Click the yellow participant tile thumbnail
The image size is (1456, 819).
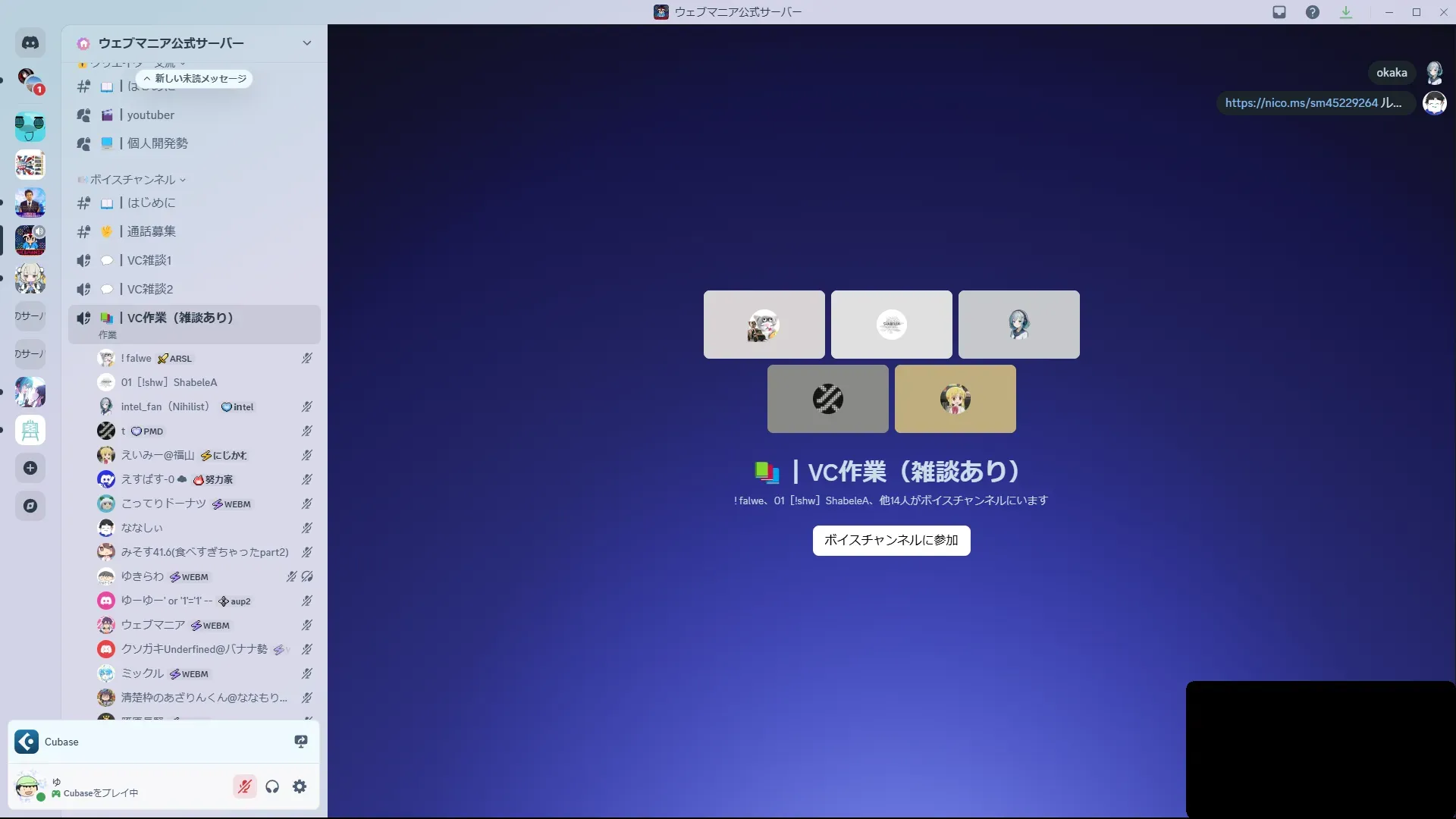point(955,399)
